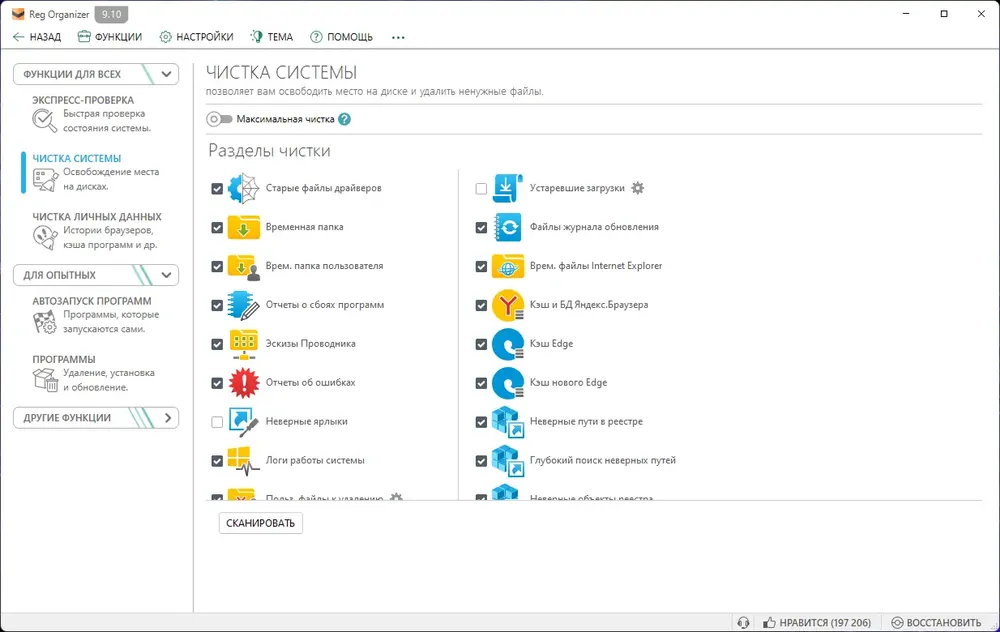This screenshot has height=632, width=1000.
Task: Click the Врем. папка пользователя folder icon
Action: pyautogui.click(x=244, y=267)
